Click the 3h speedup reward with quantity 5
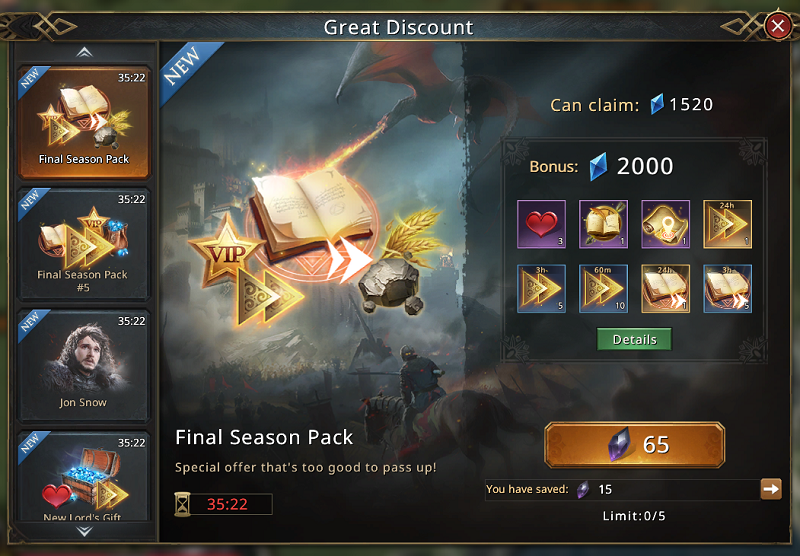The height and width of the screenshot is (556, 800). click(541, 288)
